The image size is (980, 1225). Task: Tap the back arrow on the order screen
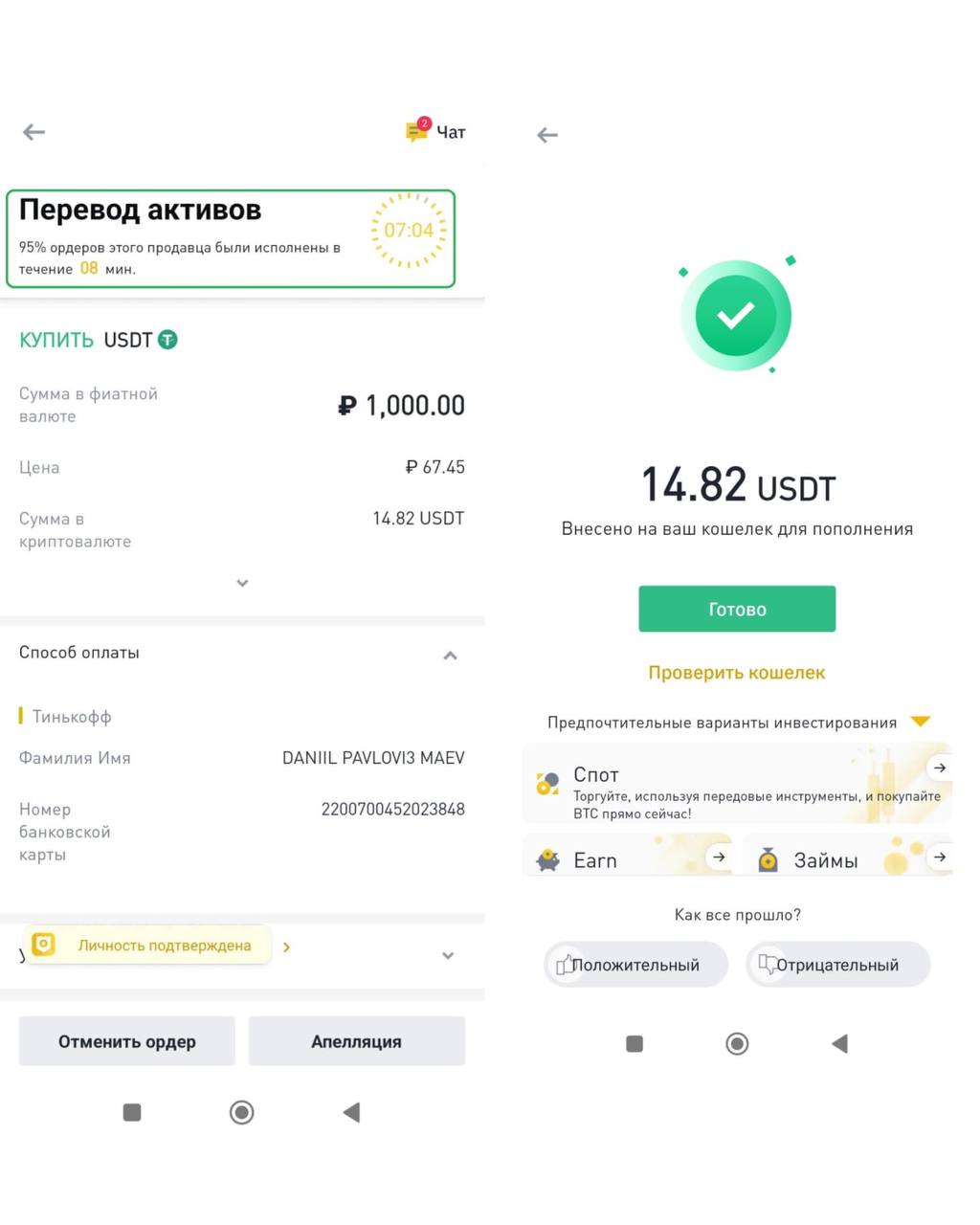click(34, 132)
